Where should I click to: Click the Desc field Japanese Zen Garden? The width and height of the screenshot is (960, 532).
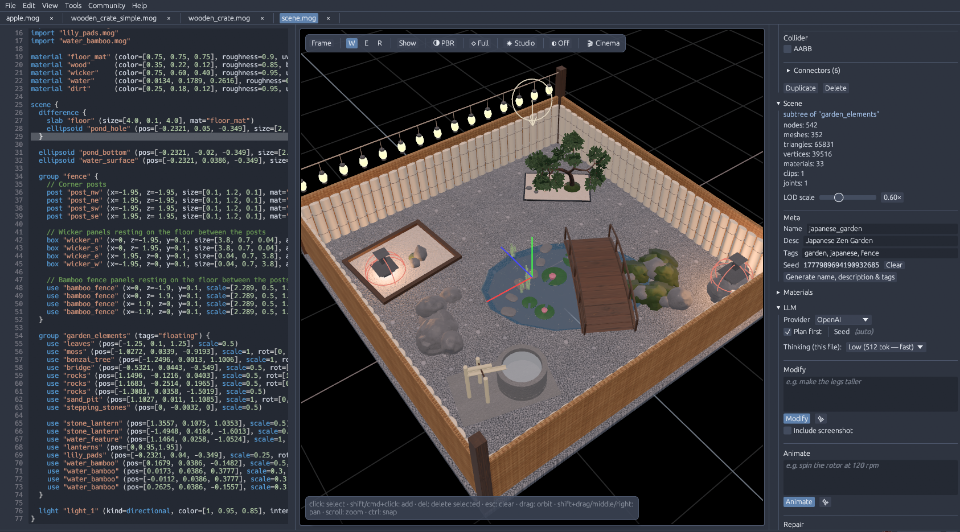[x=880, y=241]
